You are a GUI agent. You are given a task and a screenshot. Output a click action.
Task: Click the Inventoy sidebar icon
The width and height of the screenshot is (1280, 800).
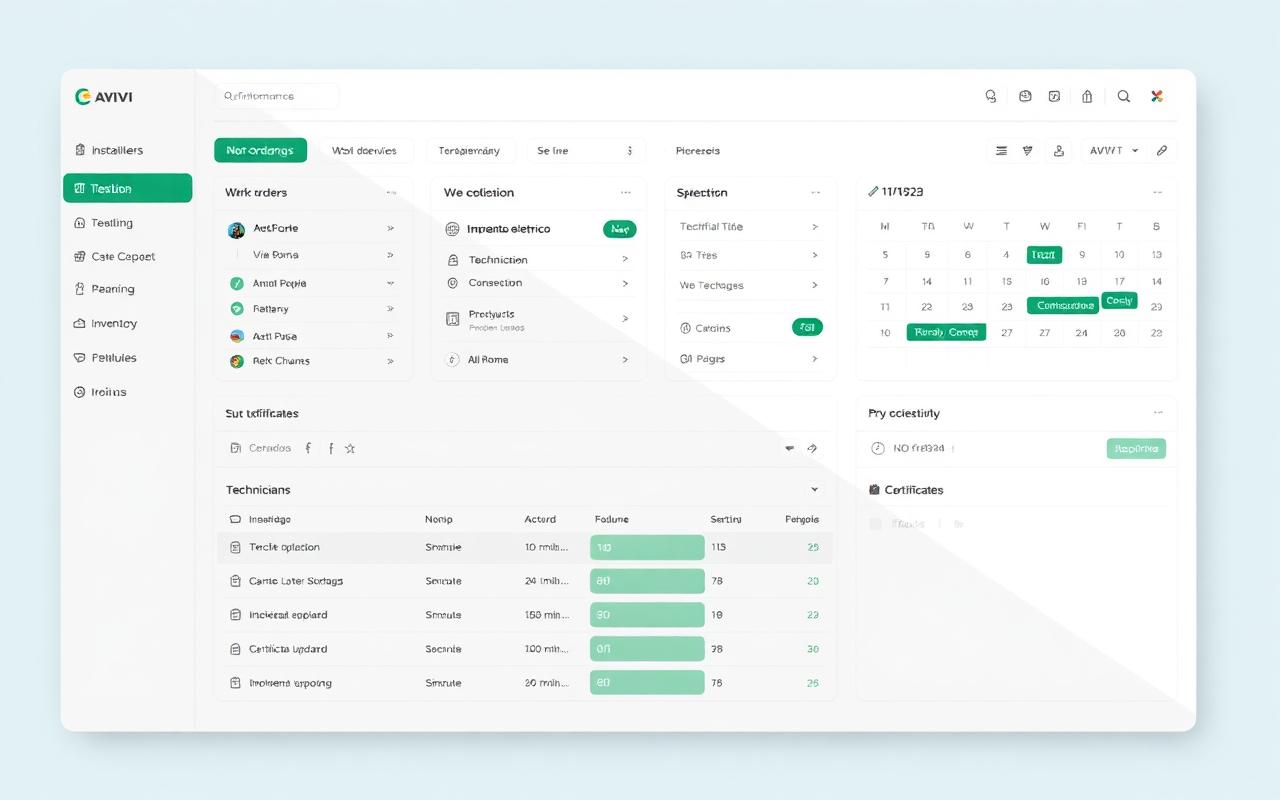[80, 324]
